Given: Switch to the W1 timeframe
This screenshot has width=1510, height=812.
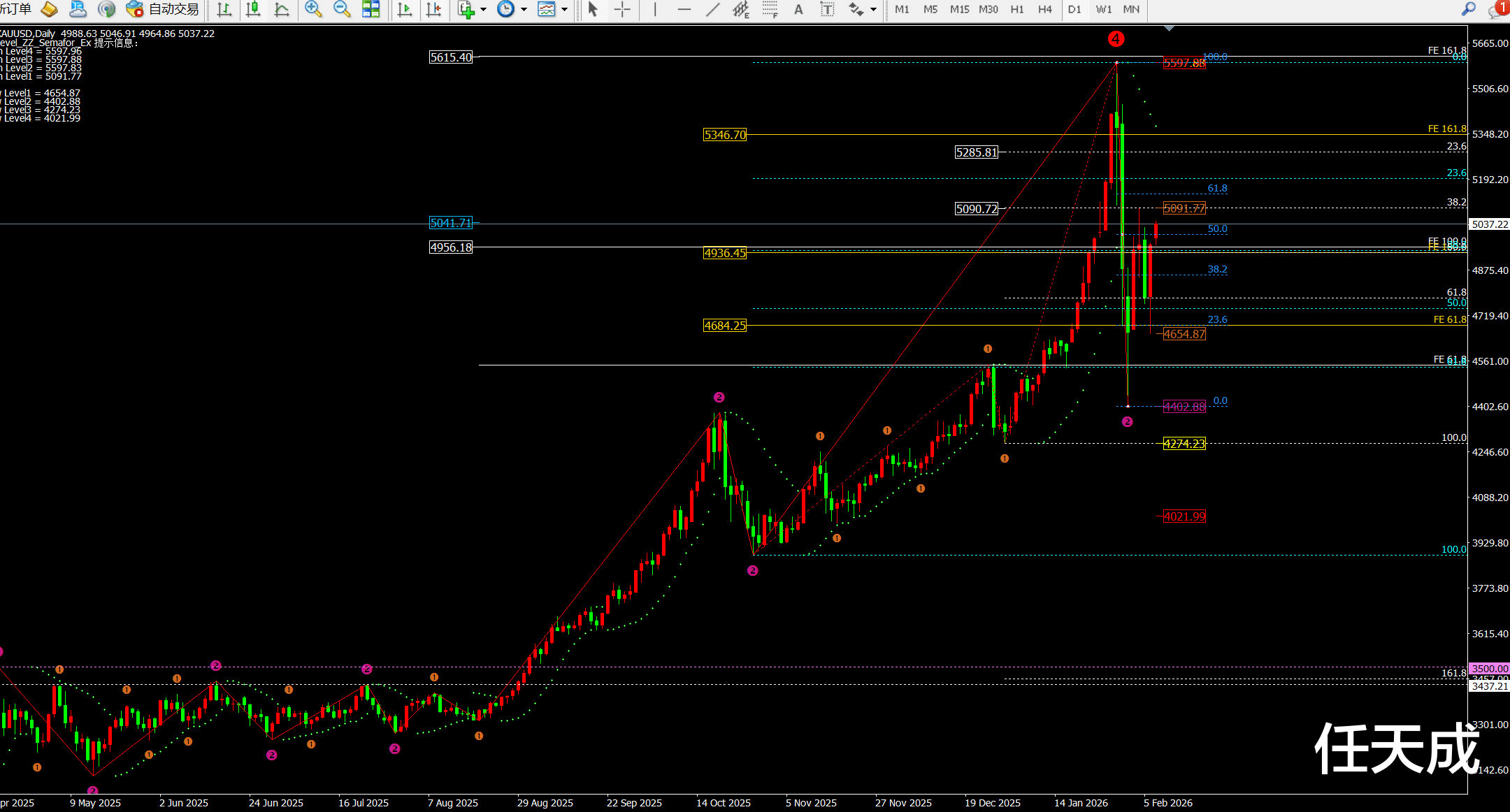Looking at the screenshot, I should click(x=1103, y=9).
